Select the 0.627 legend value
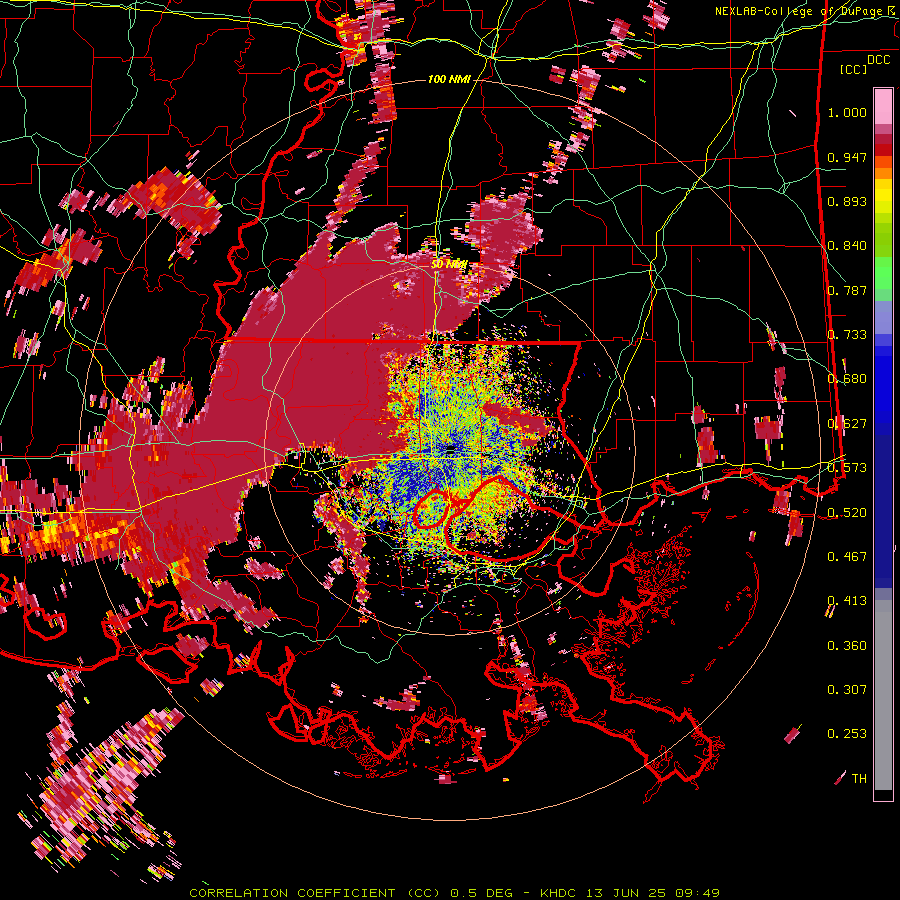 click(847, 424)
